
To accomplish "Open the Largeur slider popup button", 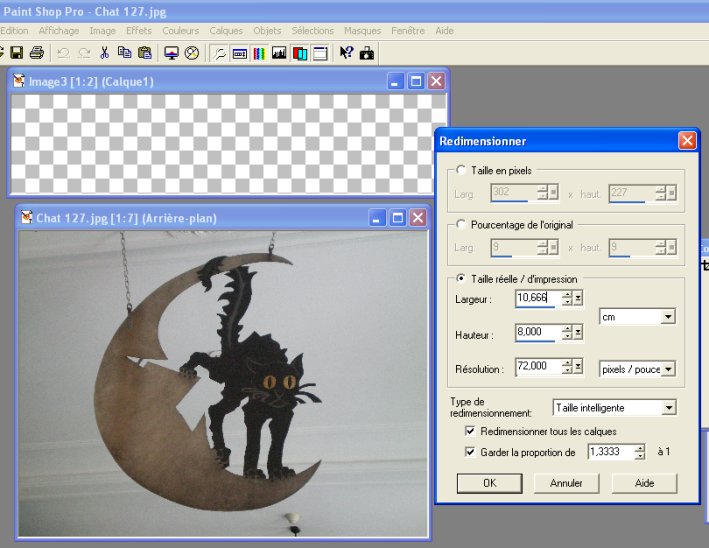I will click(578, 298).
